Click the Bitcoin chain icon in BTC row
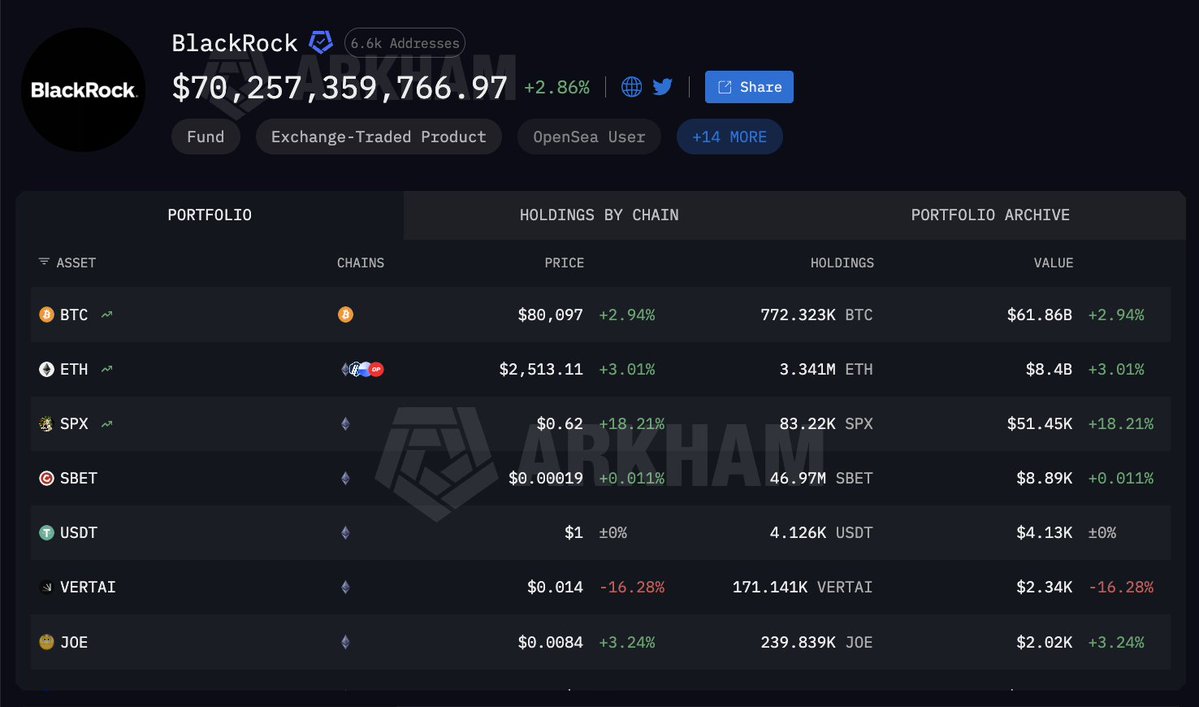 346,314
